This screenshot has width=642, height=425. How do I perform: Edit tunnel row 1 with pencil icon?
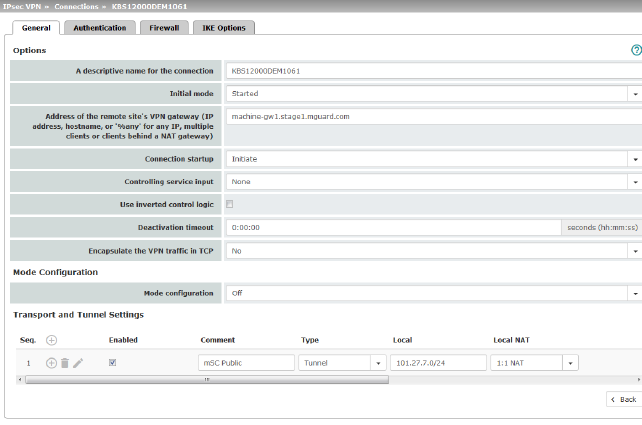coord(78,363)
